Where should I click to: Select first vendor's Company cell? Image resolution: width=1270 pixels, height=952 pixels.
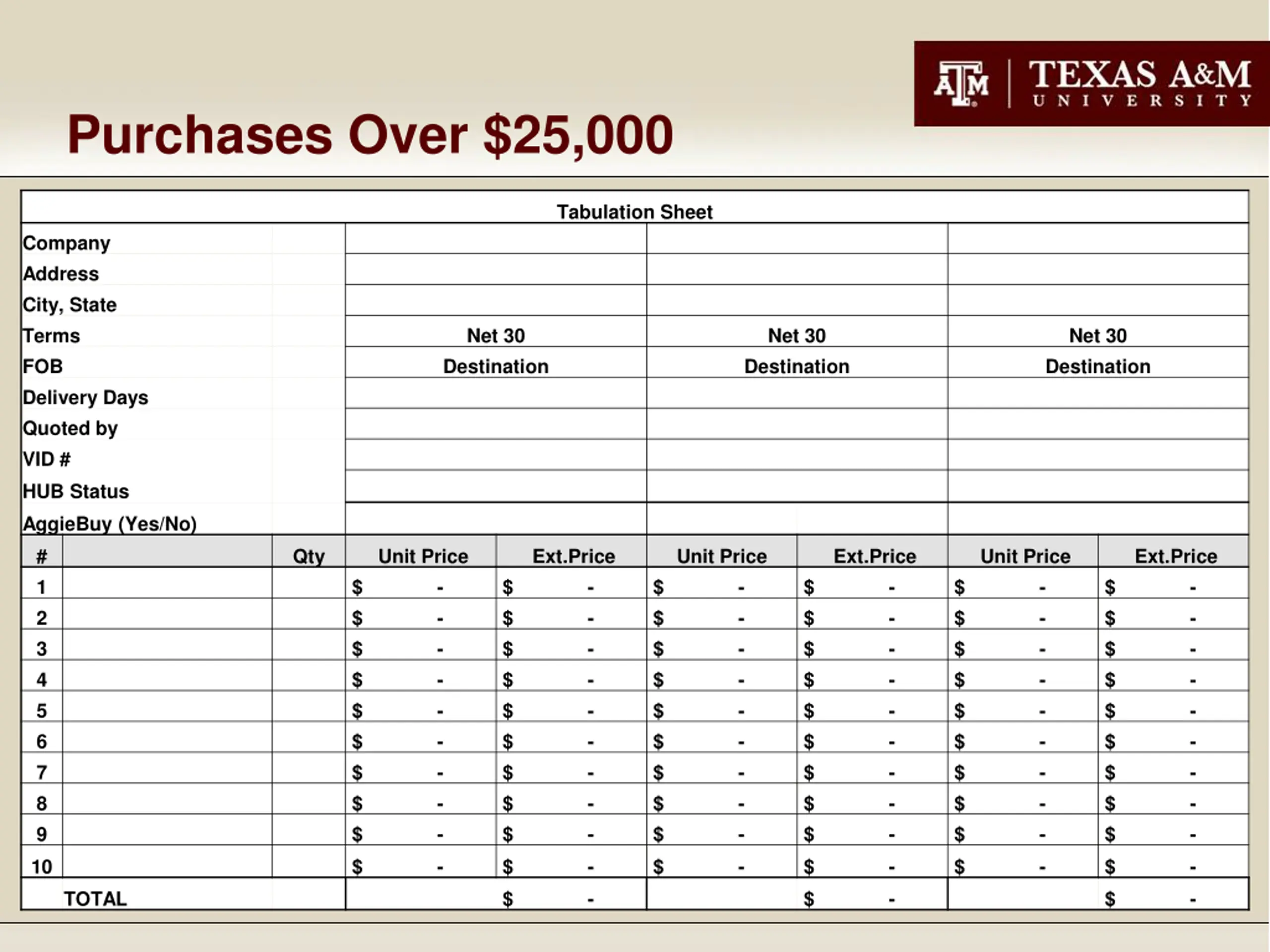(x=496, y=238)
